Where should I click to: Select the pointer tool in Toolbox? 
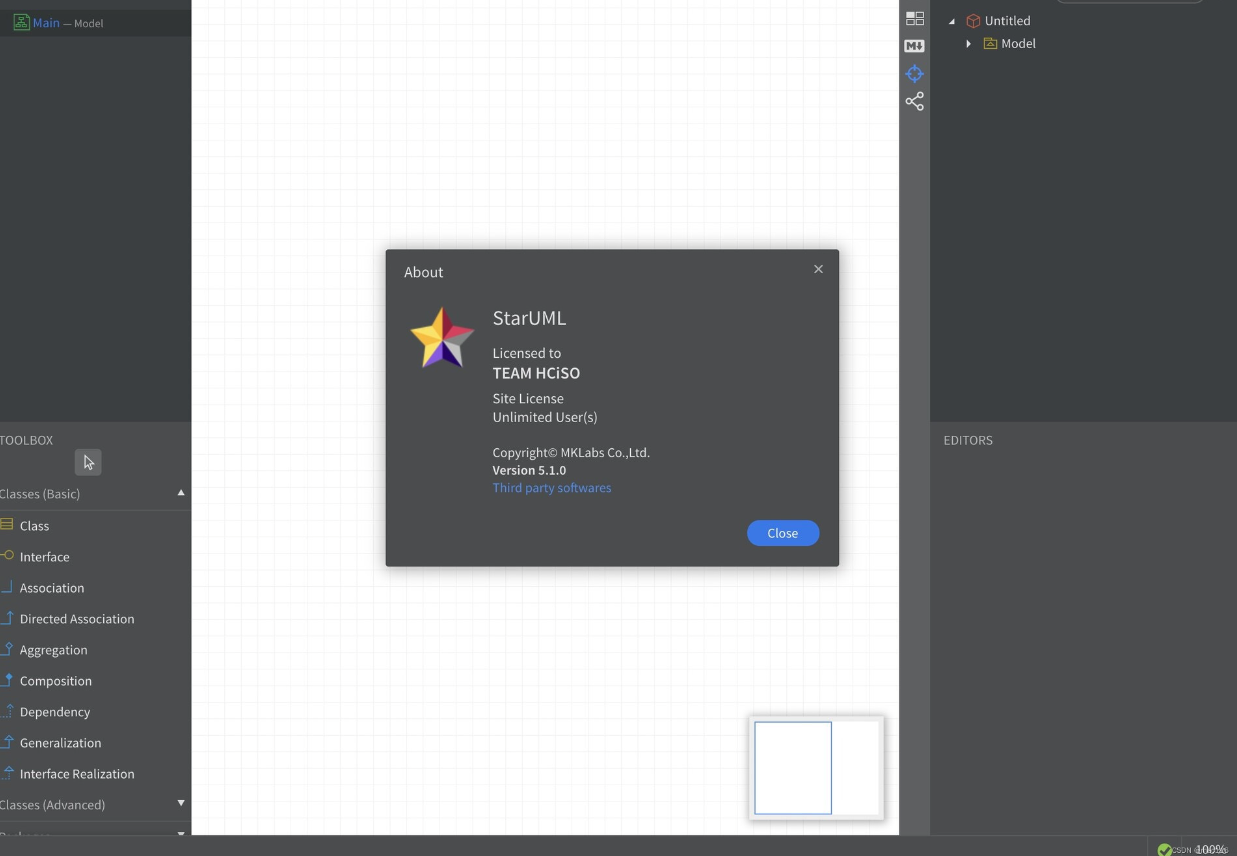(88, 462)
